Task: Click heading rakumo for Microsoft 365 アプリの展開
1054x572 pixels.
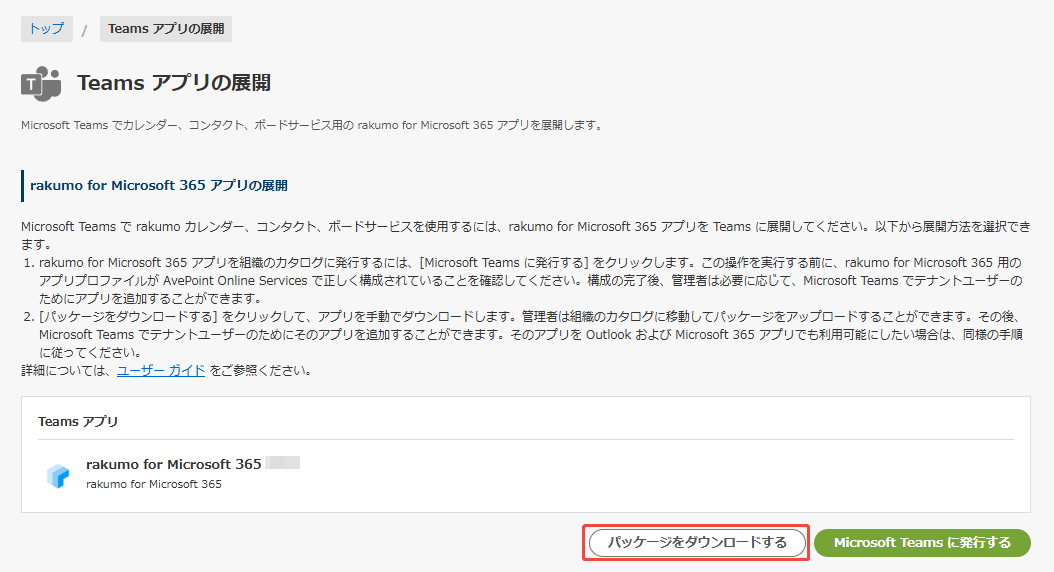Action: 159,186
